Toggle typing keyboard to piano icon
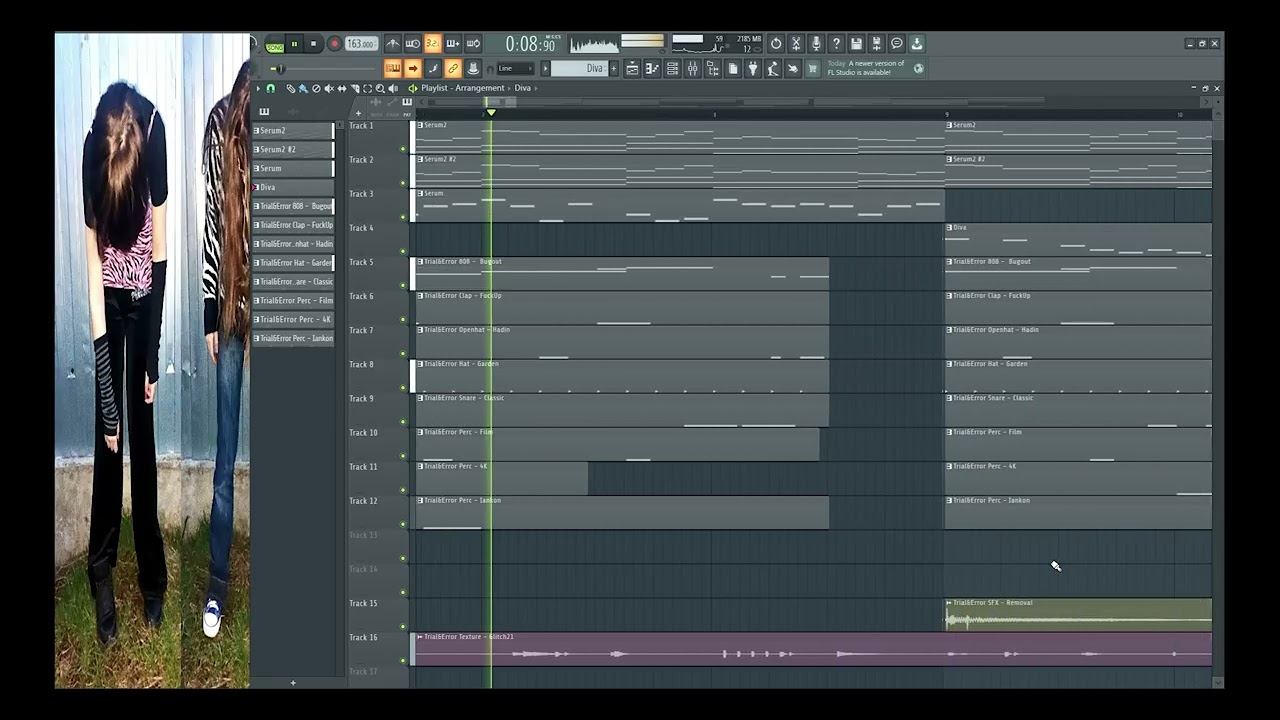 (x=392, y=69)
